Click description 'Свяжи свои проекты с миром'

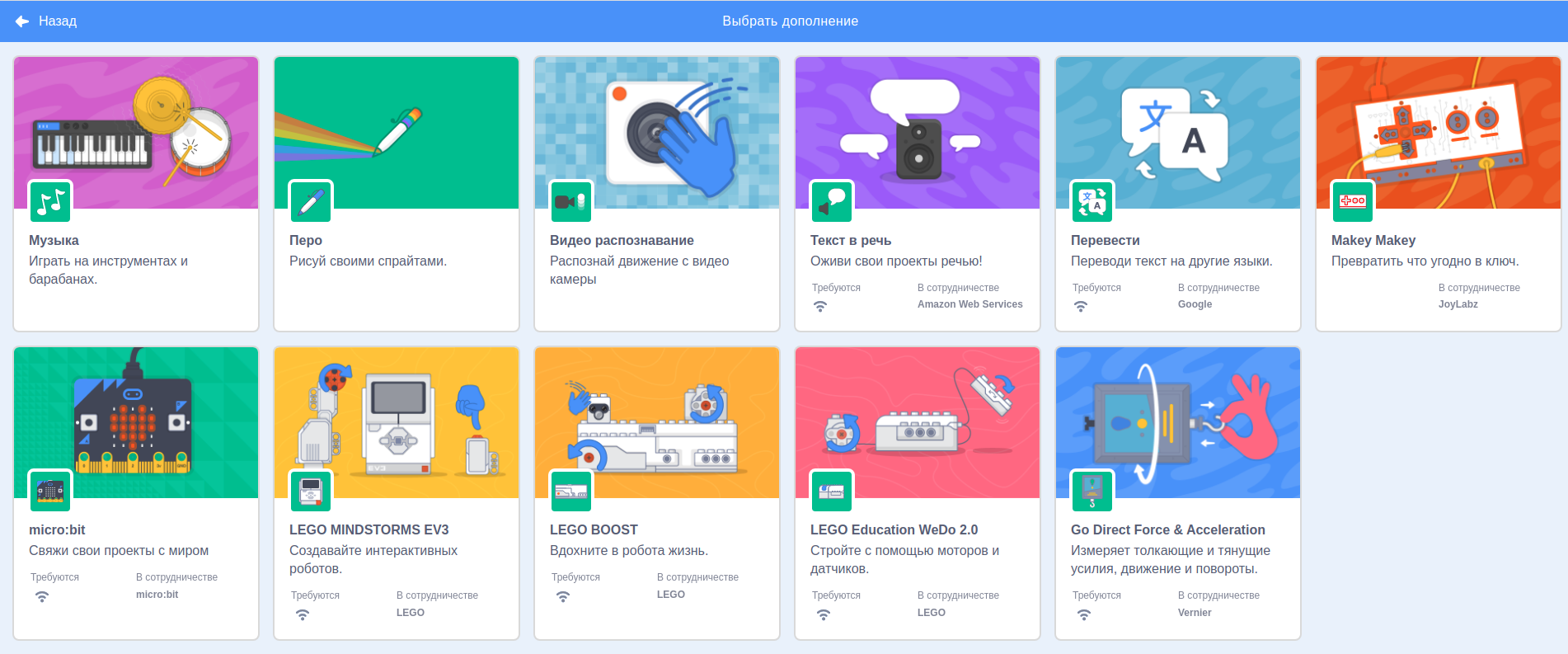119,550
